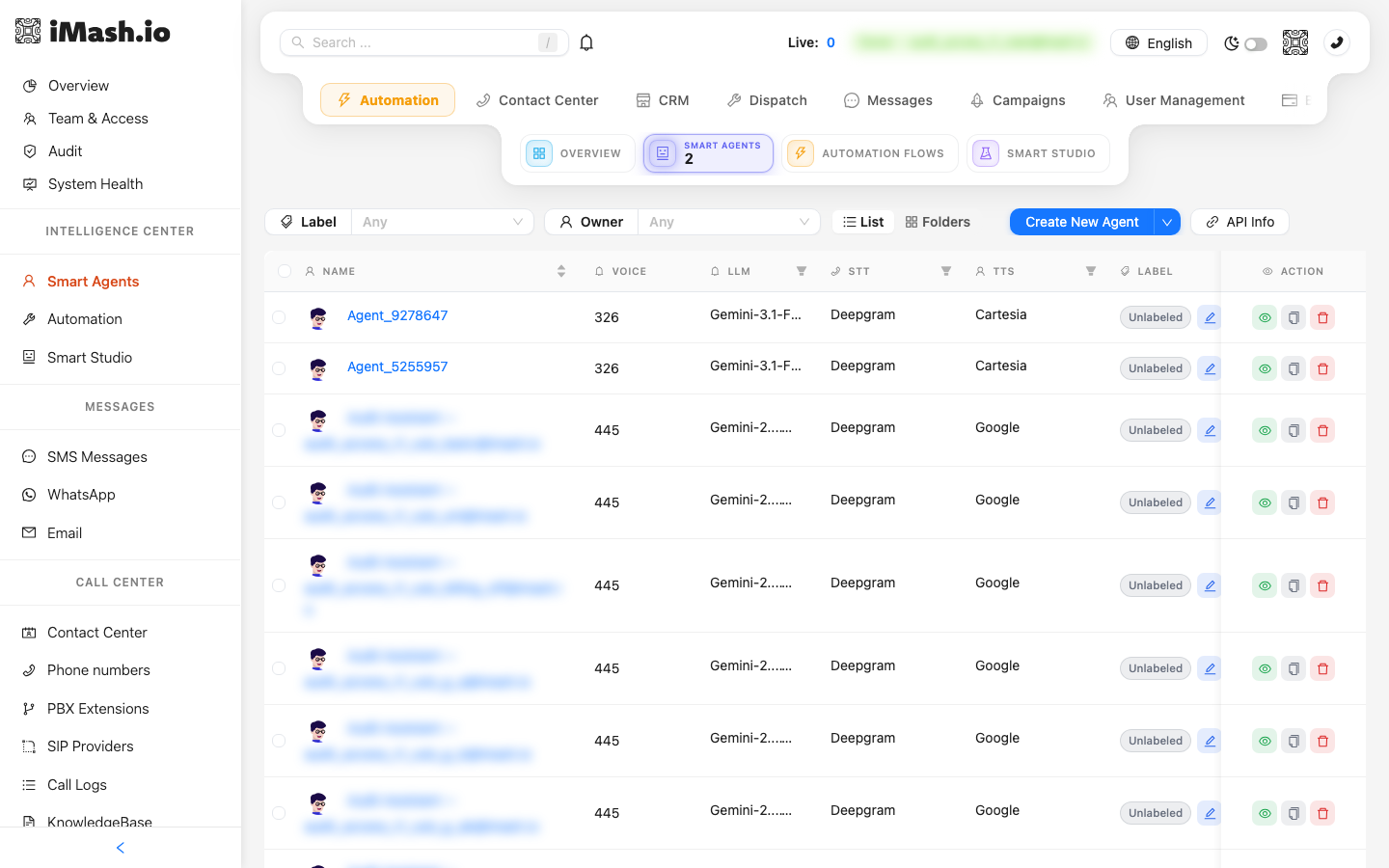1389x868 pixels.
Task: Click Create New Agent button
Action: 1082,222
